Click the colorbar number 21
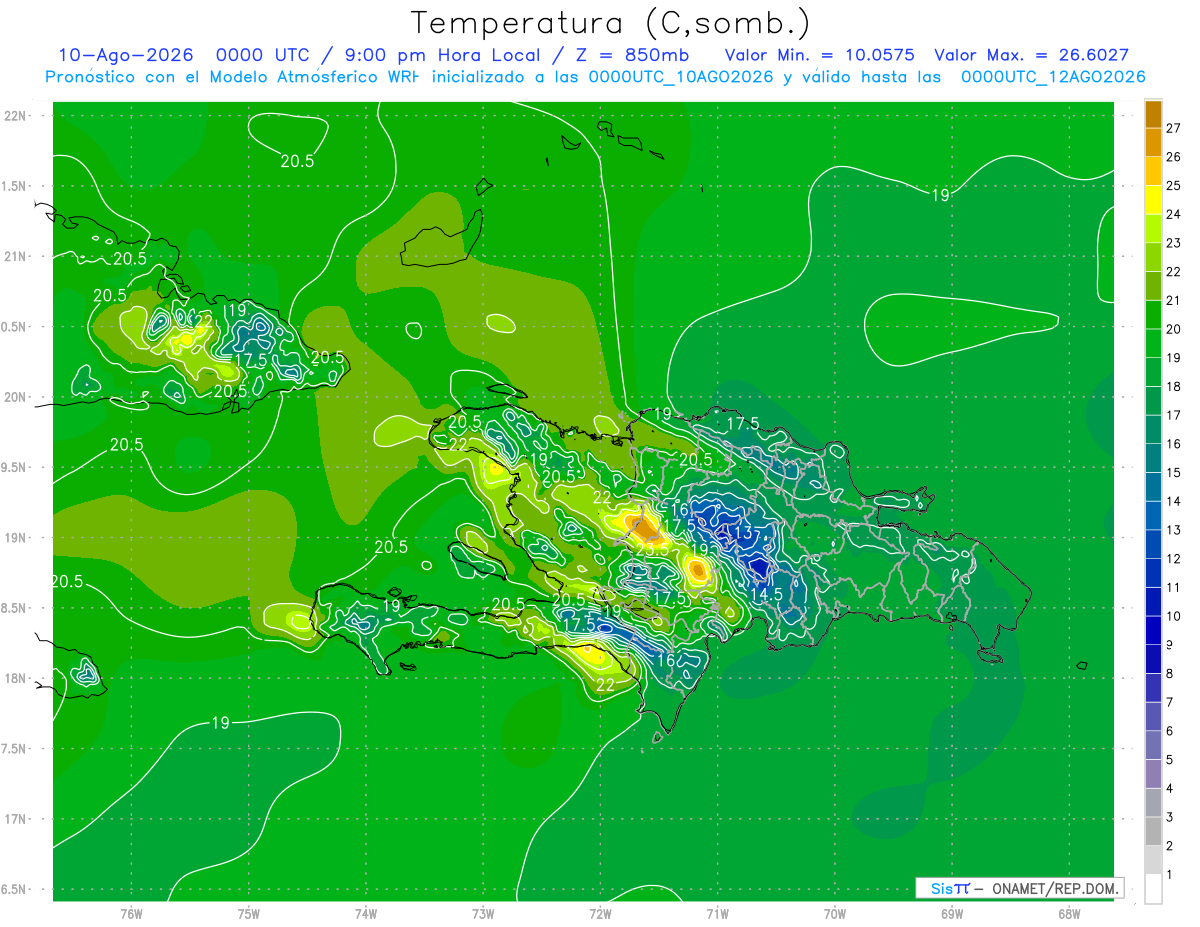This screenshot has height=927, width=1200. (1173, 301)
